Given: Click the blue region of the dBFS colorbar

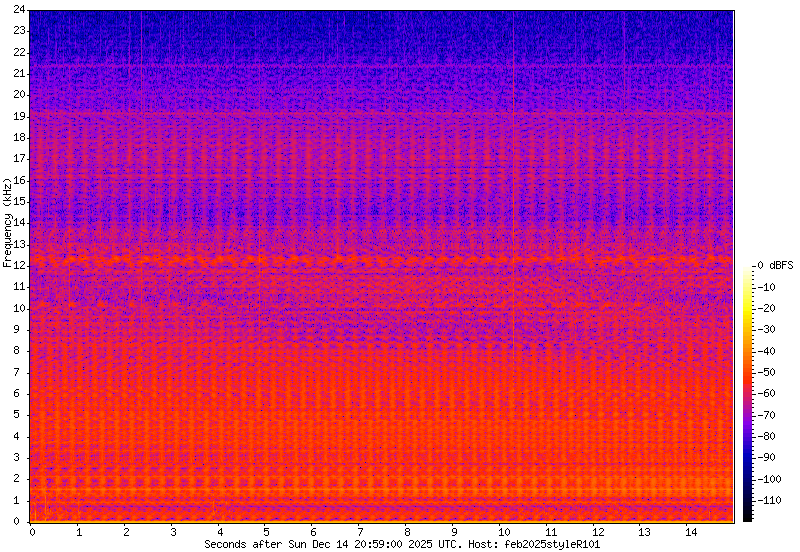Looking at the screenshot, I should pyautogui.click(x=748, y=460).
